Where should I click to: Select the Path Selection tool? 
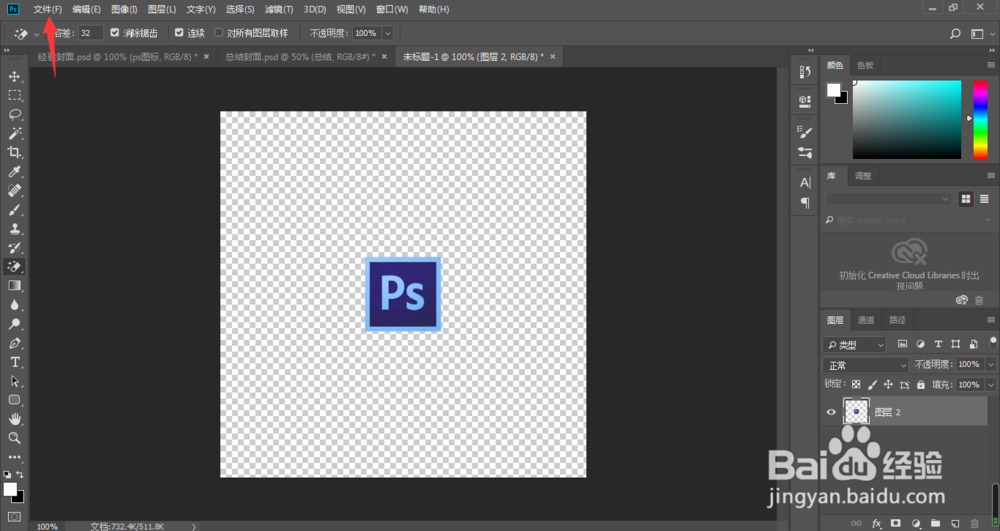14,381
